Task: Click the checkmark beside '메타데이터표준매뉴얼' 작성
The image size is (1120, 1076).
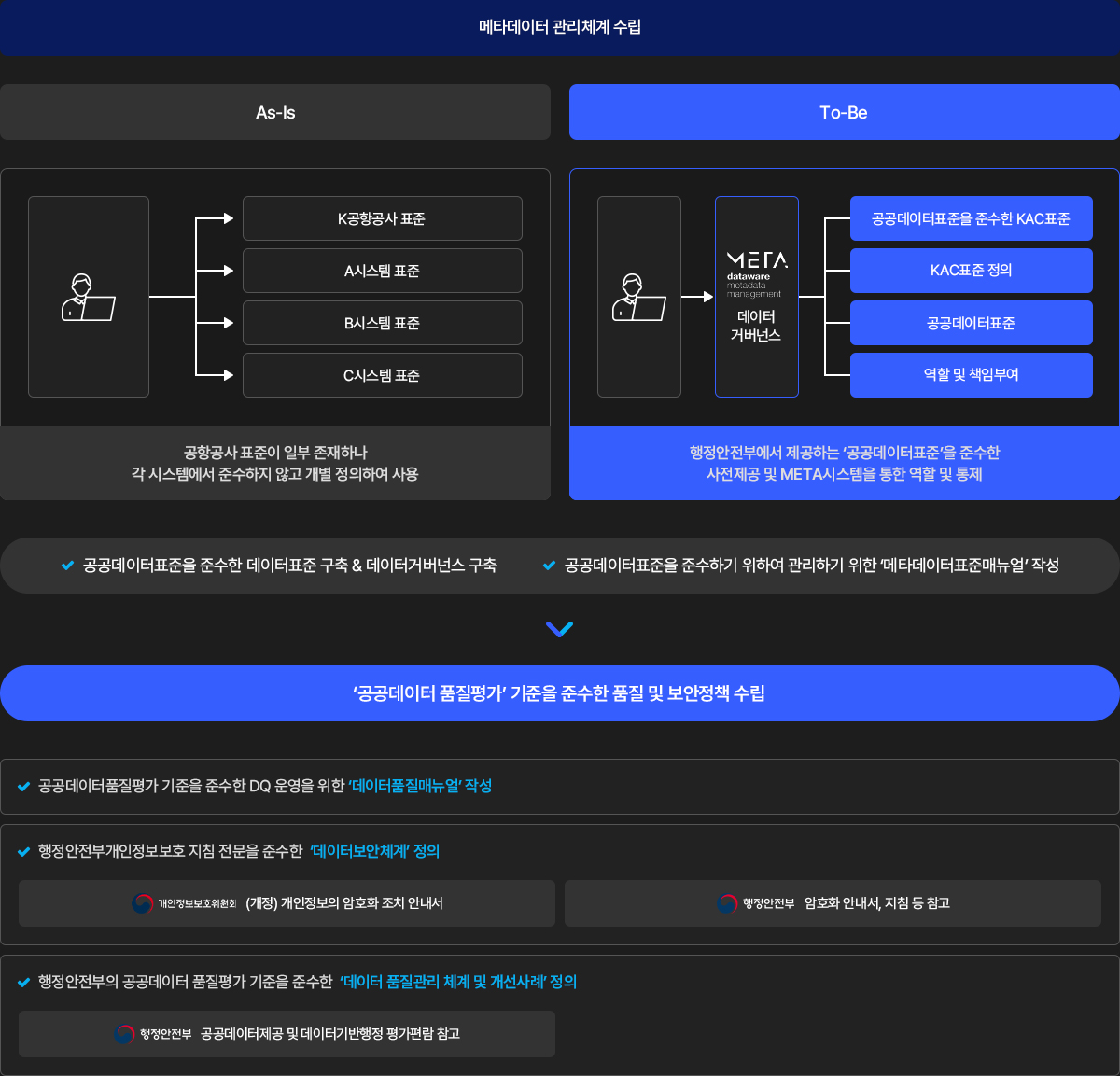Action: pyautogui.click(x=549, y=566)
